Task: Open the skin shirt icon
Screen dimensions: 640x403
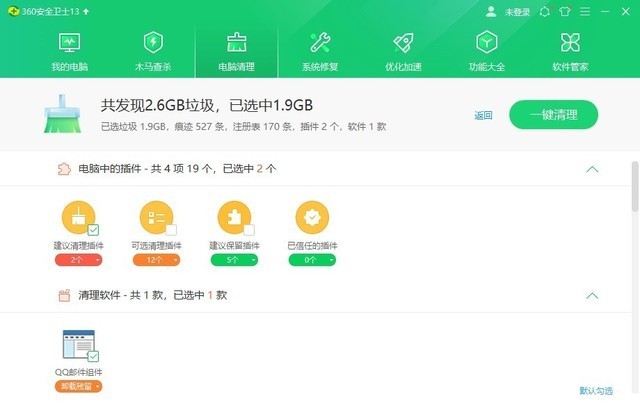Action: click(x=565, y=11)
